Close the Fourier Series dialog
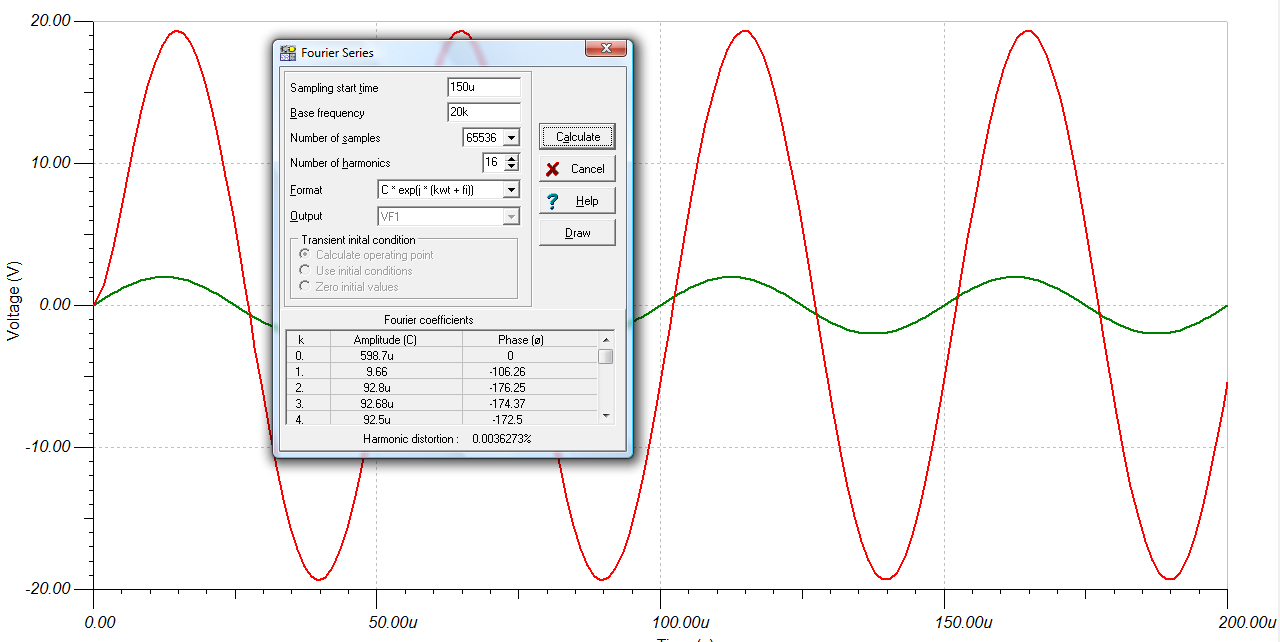Viewport: 1280px width, 642px height. point(606,48)
